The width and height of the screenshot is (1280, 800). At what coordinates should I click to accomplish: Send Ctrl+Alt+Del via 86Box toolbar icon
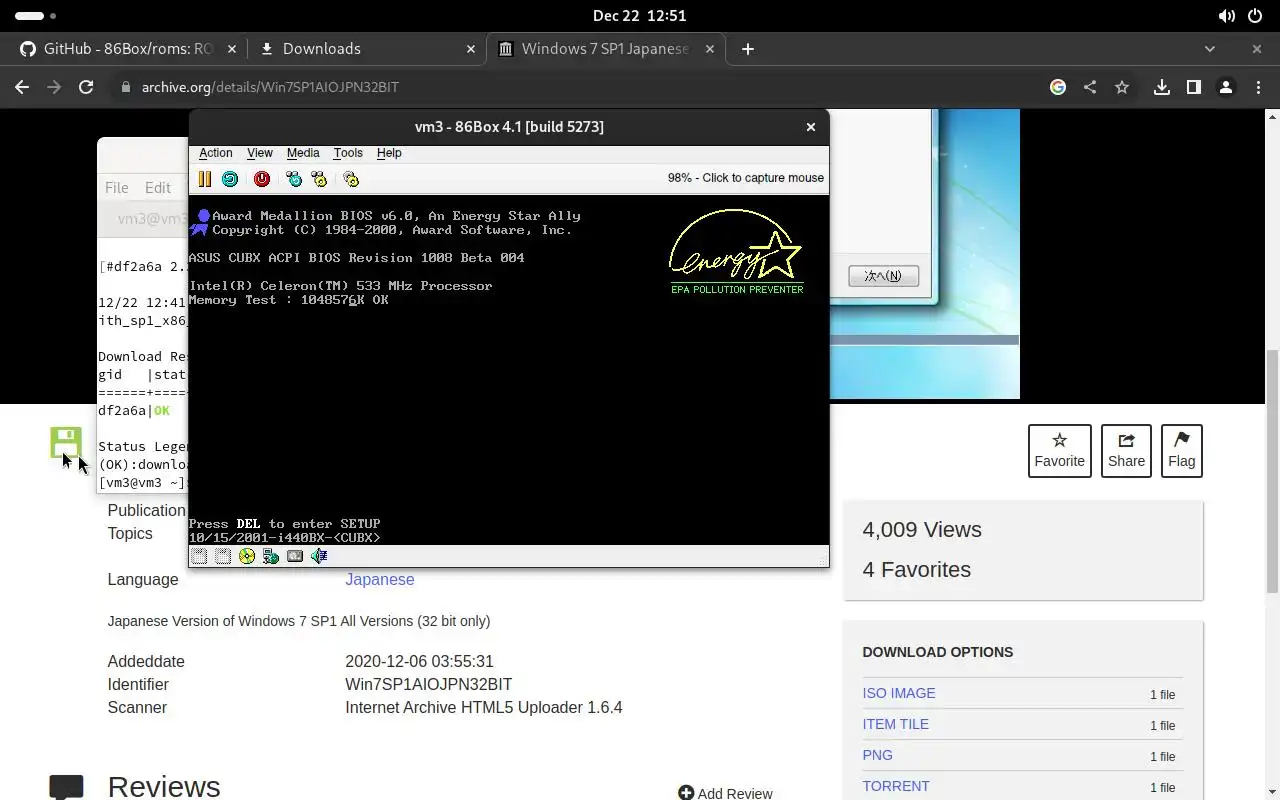pyautogui.click(x=294, y=179)
